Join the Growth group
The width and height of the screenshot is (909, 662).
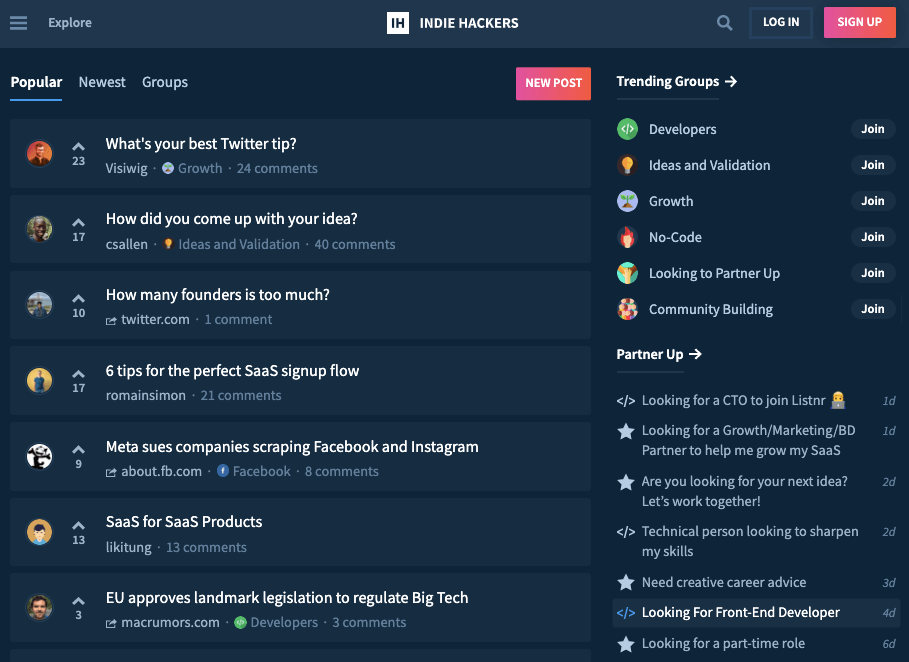pos(872,201)
